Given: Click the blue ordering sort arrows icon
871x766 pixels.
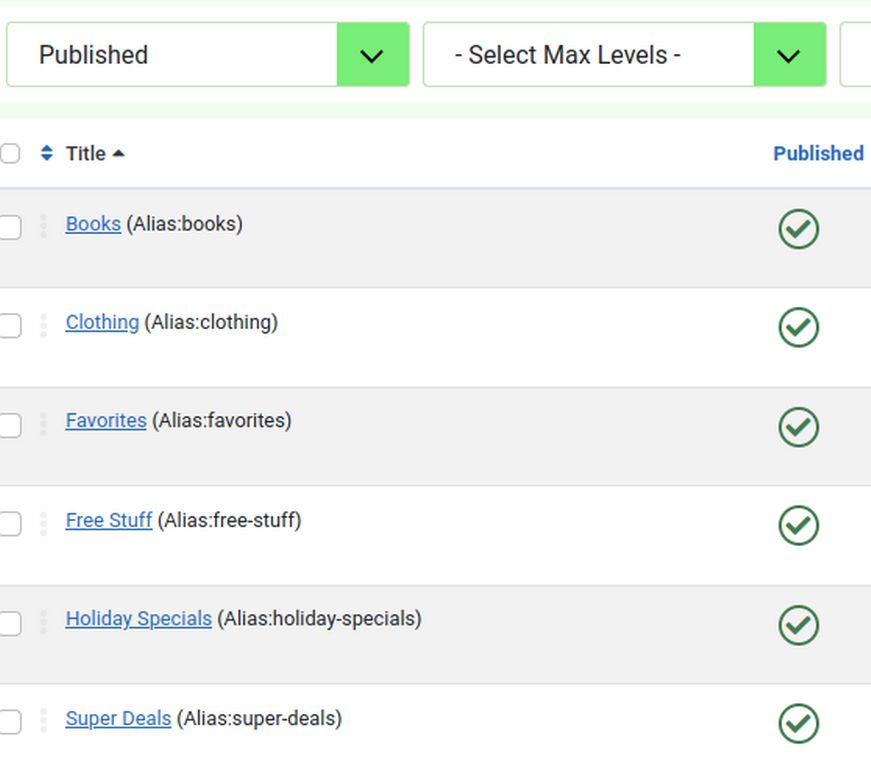Looking at the screenshot, I should tap(46, 154).
